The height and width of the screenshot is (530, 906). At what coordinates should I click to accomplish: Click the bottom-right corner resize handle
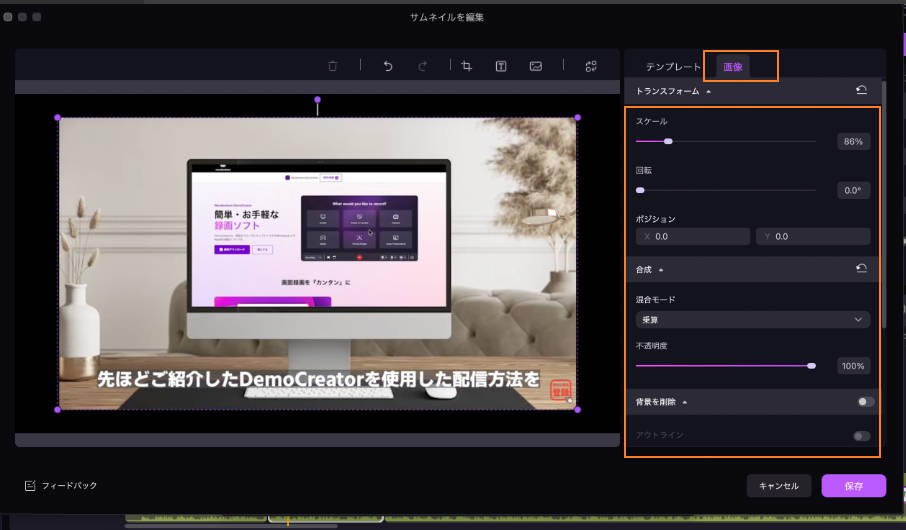(x=577, y=410)
